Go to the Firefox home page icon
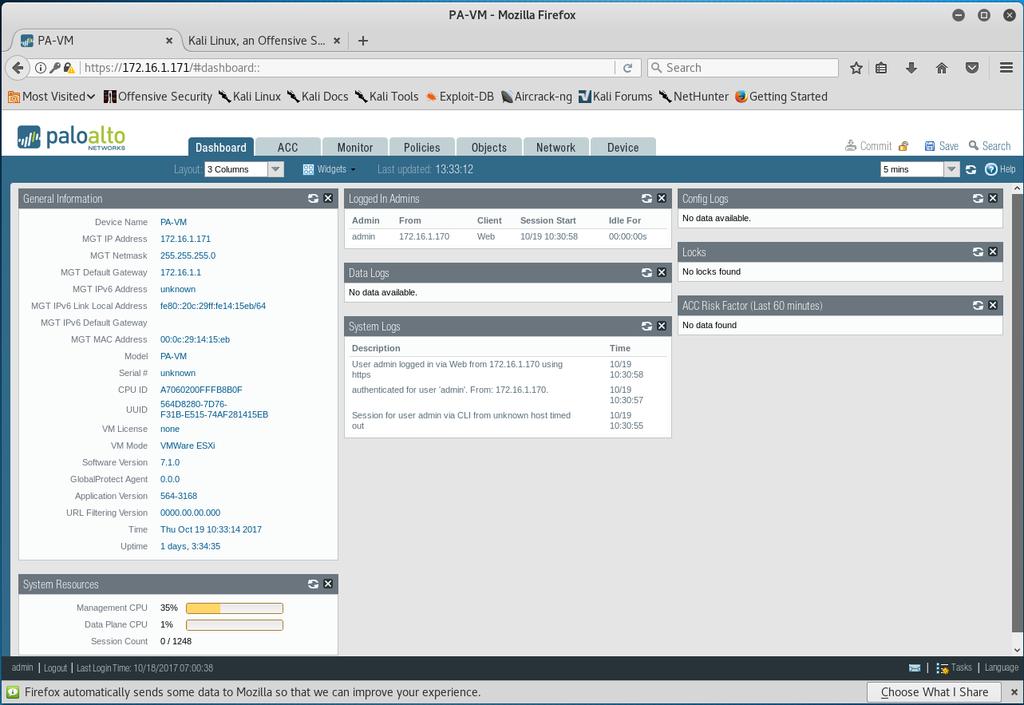The width and height of the screenshot is (1024, 705). [942, 68]
